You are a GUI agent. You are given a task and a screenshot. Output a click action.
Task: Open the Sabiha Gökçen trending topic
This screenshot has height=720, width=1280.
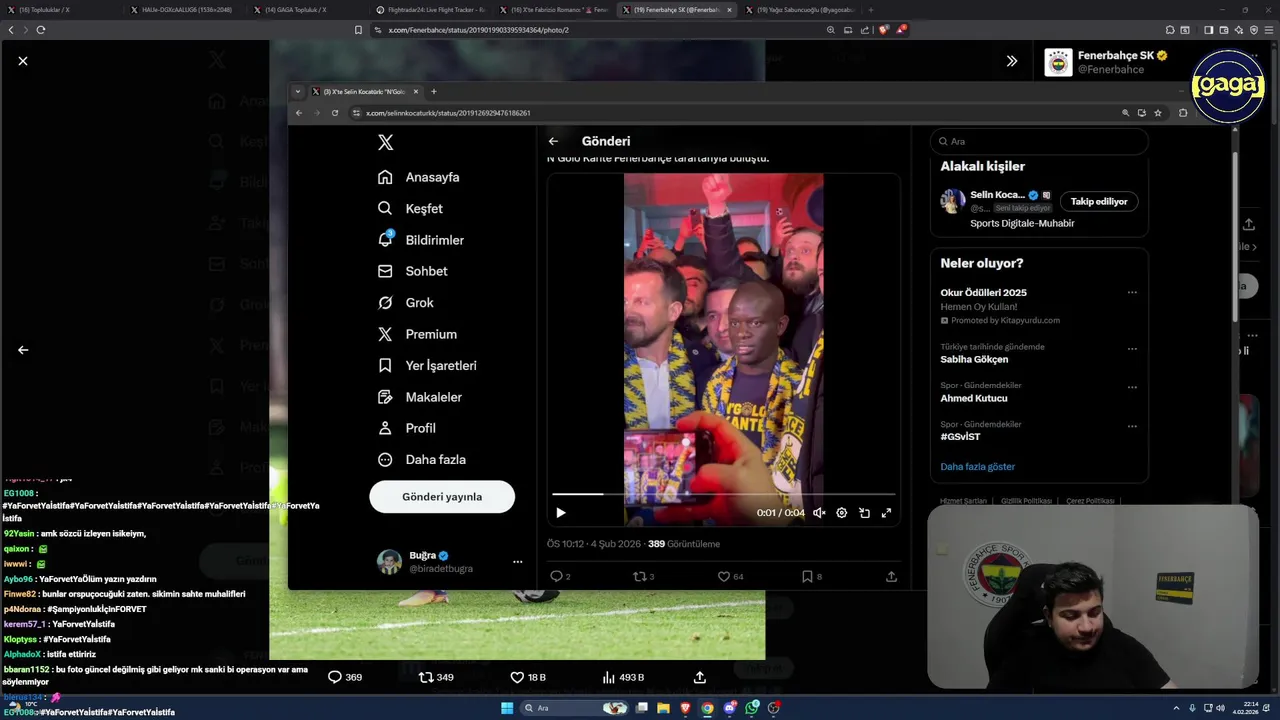974,359
